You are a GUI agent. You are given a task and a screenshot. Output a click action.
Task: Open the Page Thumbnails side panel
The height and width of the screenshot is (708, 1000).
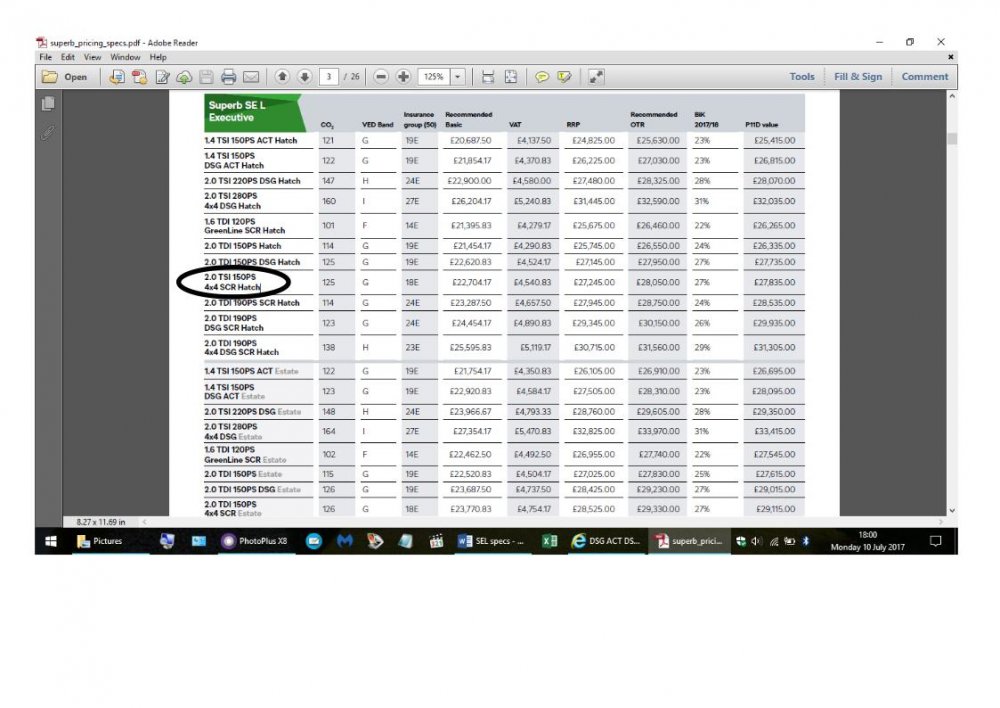pyautogui.click(x=48, y=103)
